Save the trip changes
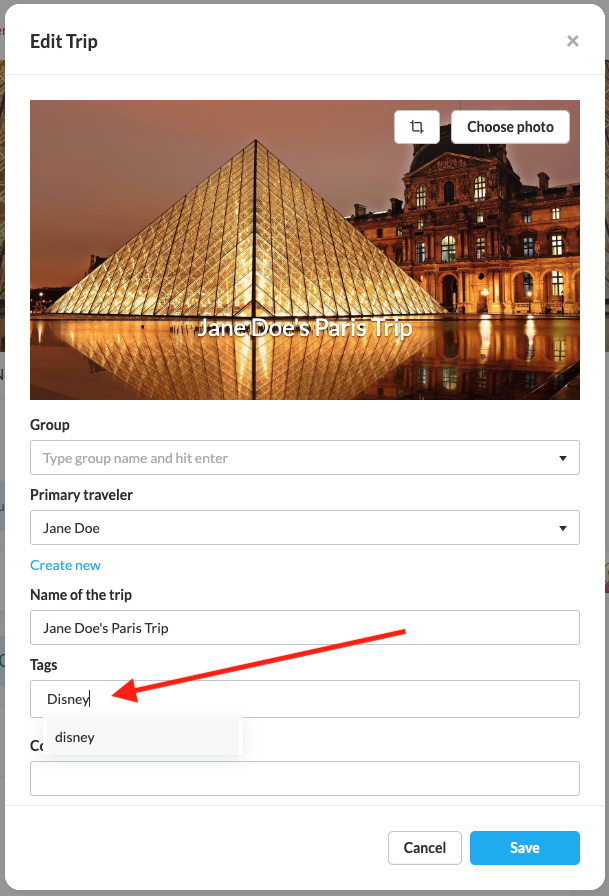609x896 pixels. click(524, 848)
